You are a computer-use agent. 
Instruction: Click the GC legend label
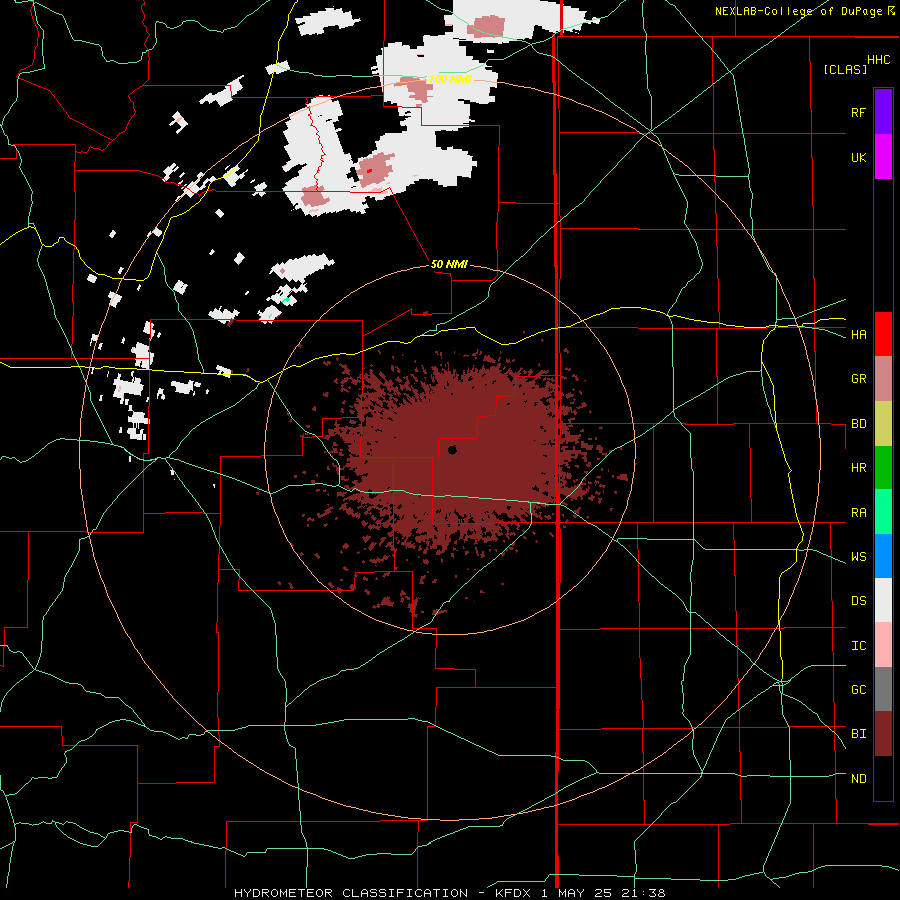(858, 690)
